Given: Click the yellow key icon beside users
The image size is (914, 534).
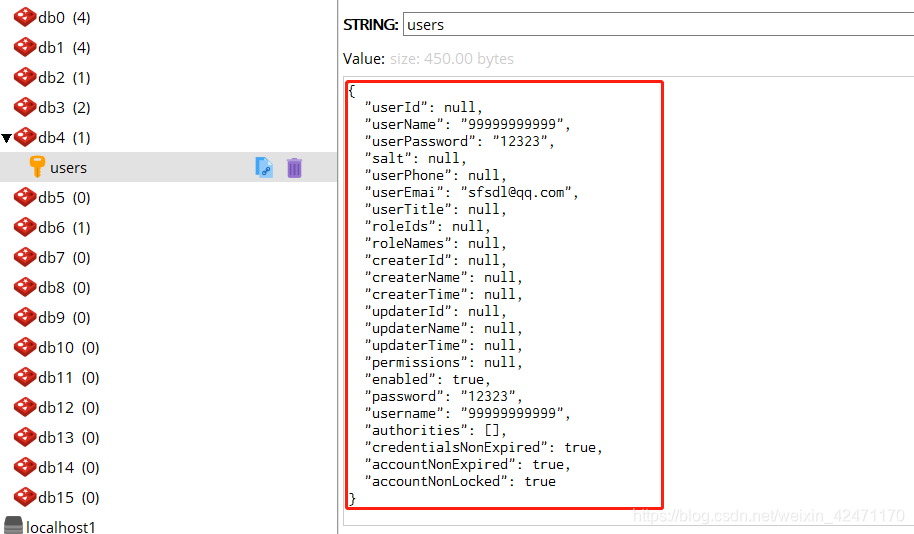Looking at the screenshot, I should 37,167.
